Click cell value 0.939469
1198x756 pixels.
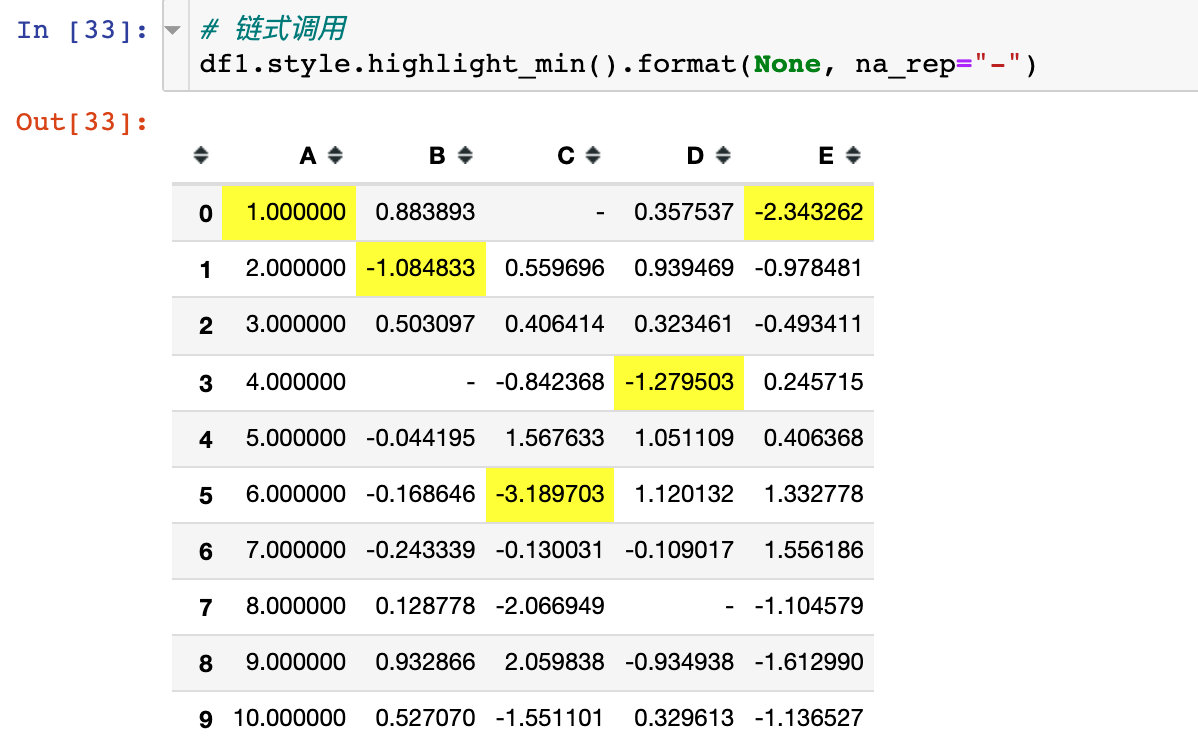(x=684, y=268)
